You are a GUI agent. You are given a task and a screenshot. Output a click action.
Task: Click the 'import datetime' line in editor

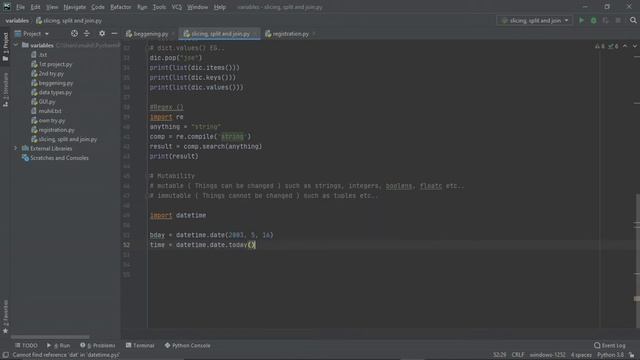click(178, 215)
